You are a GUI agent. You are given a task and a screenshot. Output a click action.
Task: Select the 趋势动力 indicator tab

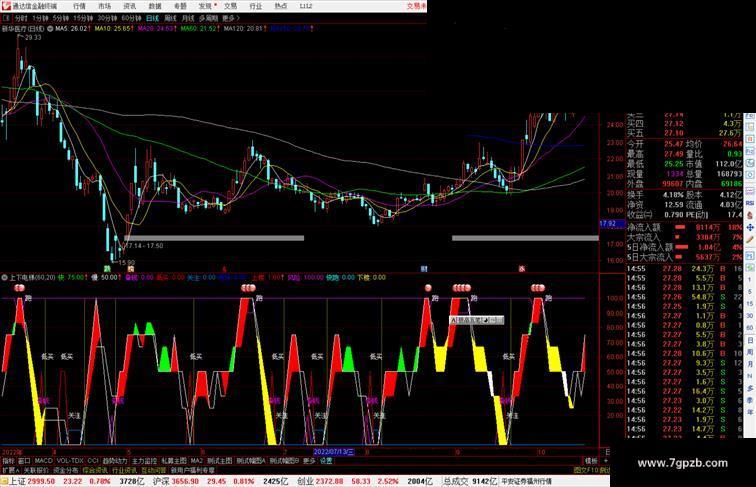coord(115,461)
